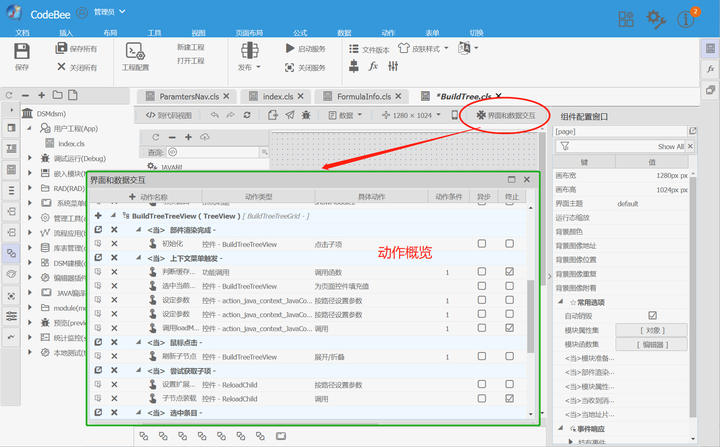Click the paper plane send icon
The height and width of the screenshot is (447, 720).
[x=290, y=115]
